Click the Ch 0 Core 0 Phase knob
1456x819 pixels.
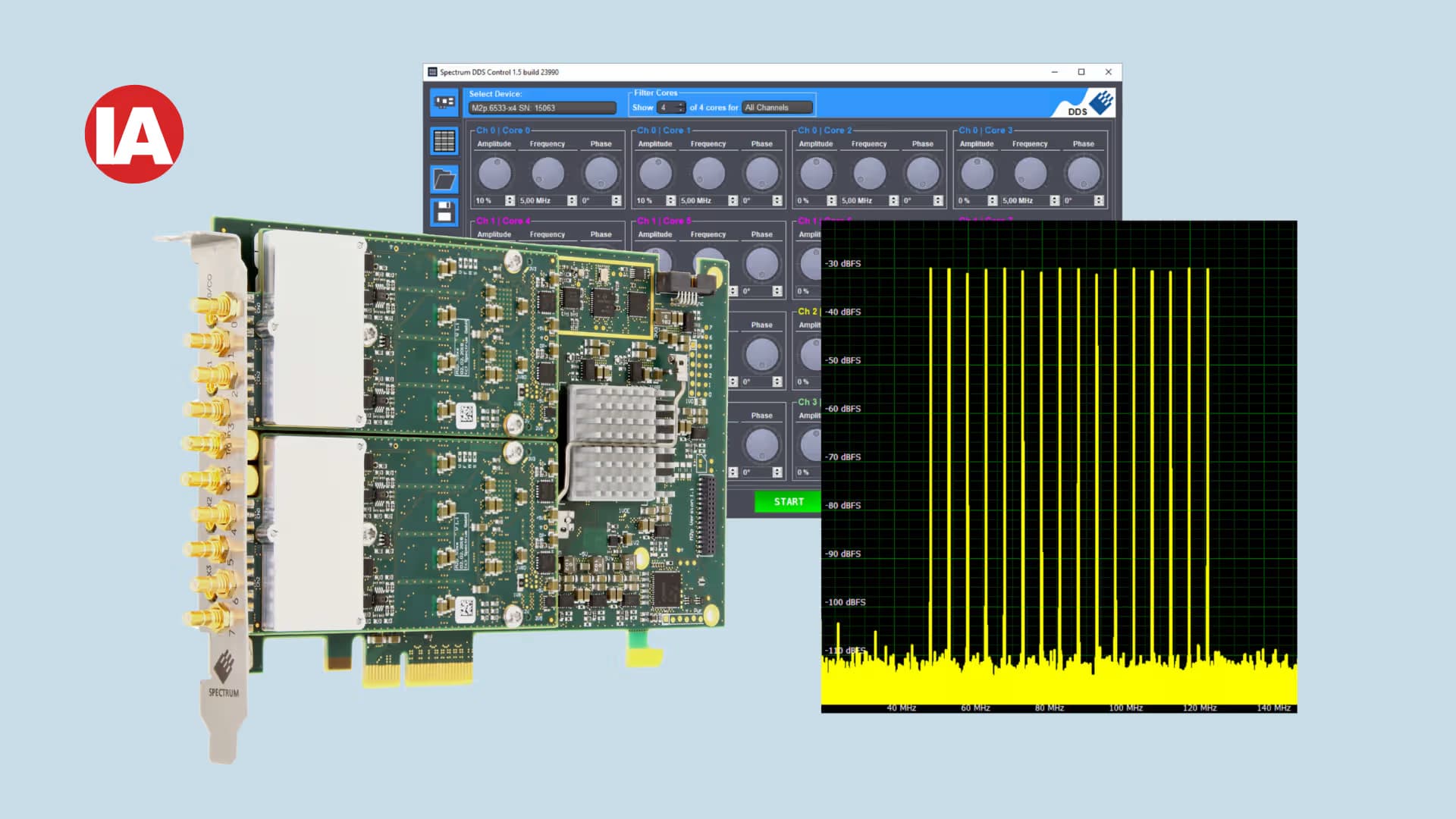click(x=601, y=174)
